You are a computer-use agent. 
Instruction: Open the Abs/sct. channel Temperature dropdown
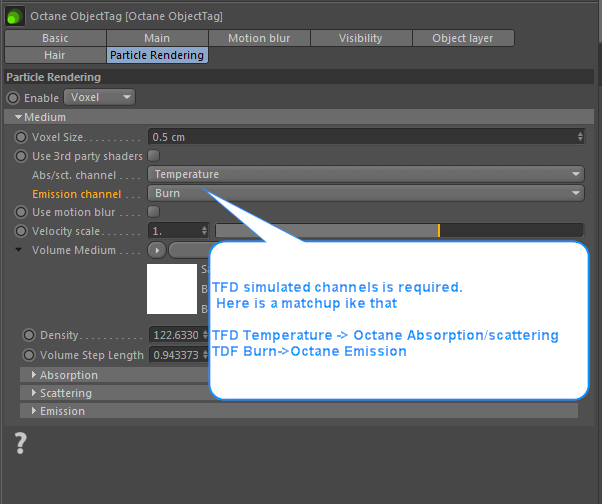click(366, 174)
